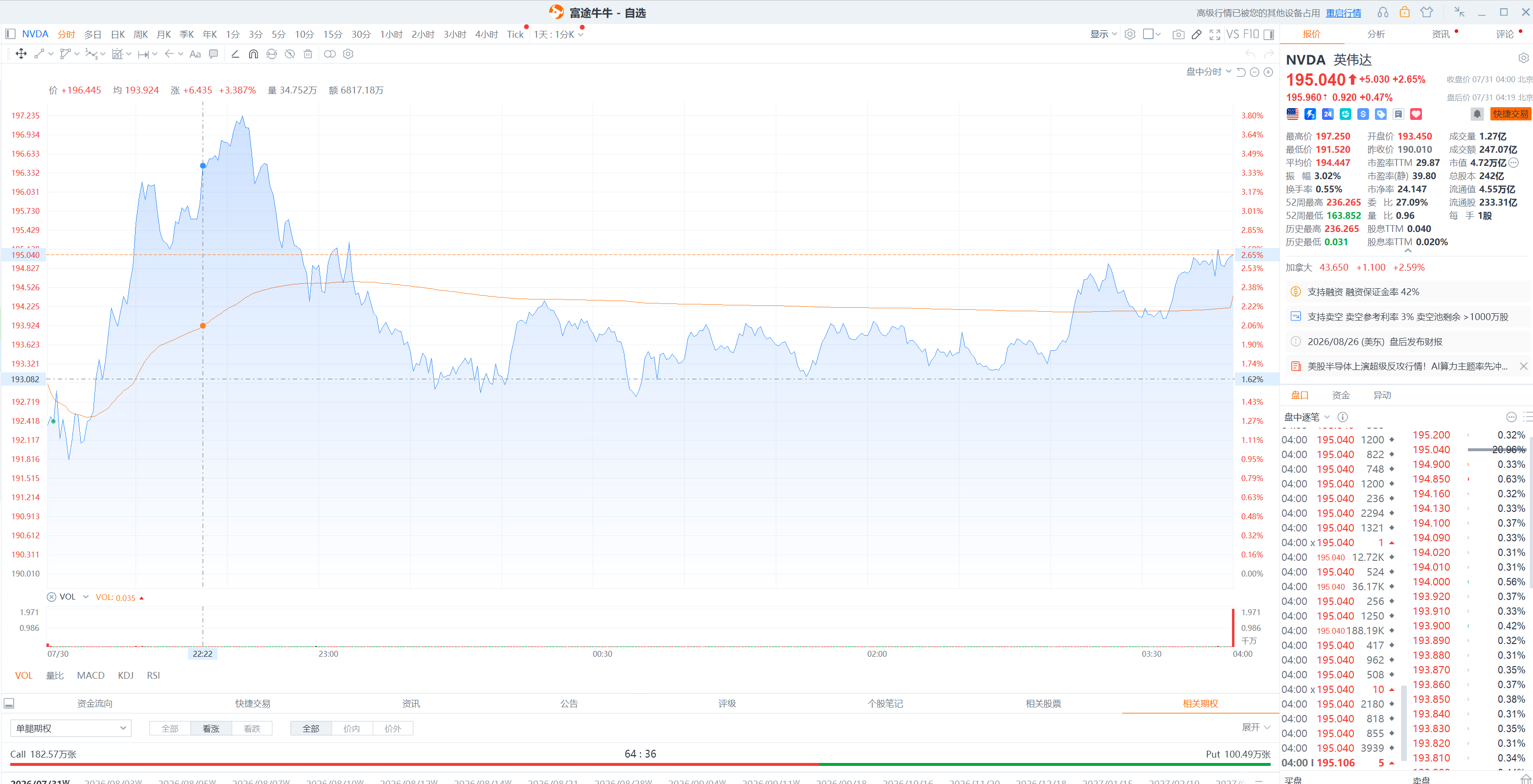Open the semiconductor news headline link

pyautogui.click(x=1407, y=367)
